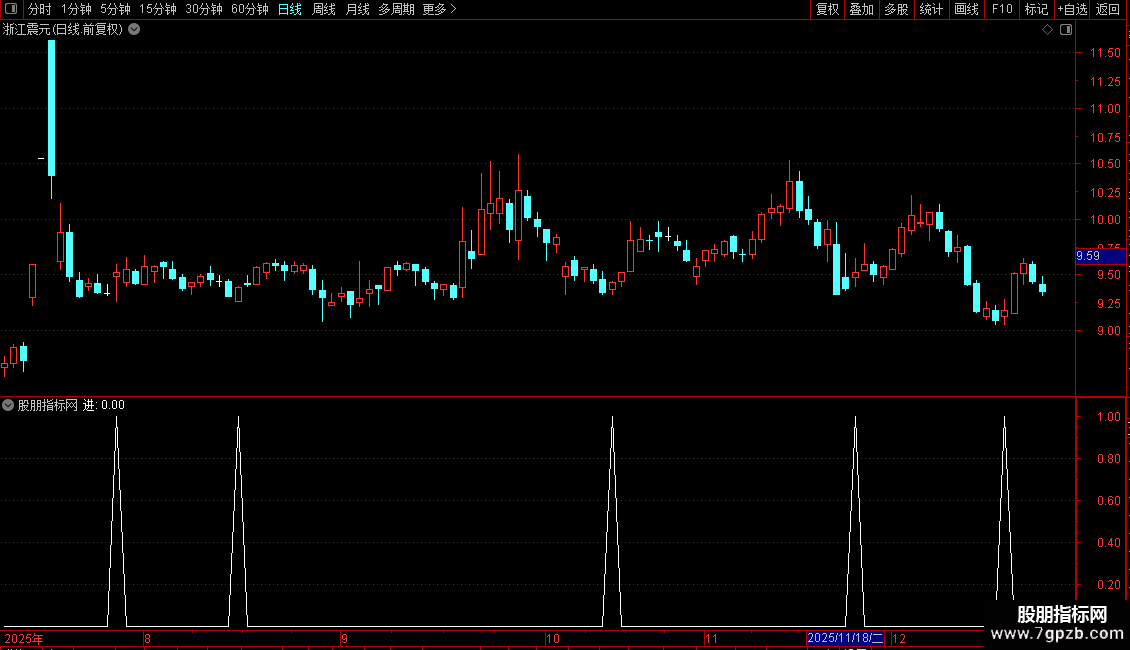Open the 多股 multi-stock view
1130x650 pixels.
point(896,9)
